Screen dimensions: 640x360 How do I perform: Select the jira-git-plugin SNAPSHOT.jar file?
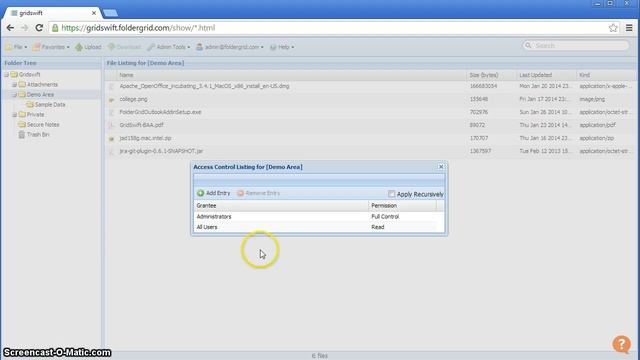161,151
